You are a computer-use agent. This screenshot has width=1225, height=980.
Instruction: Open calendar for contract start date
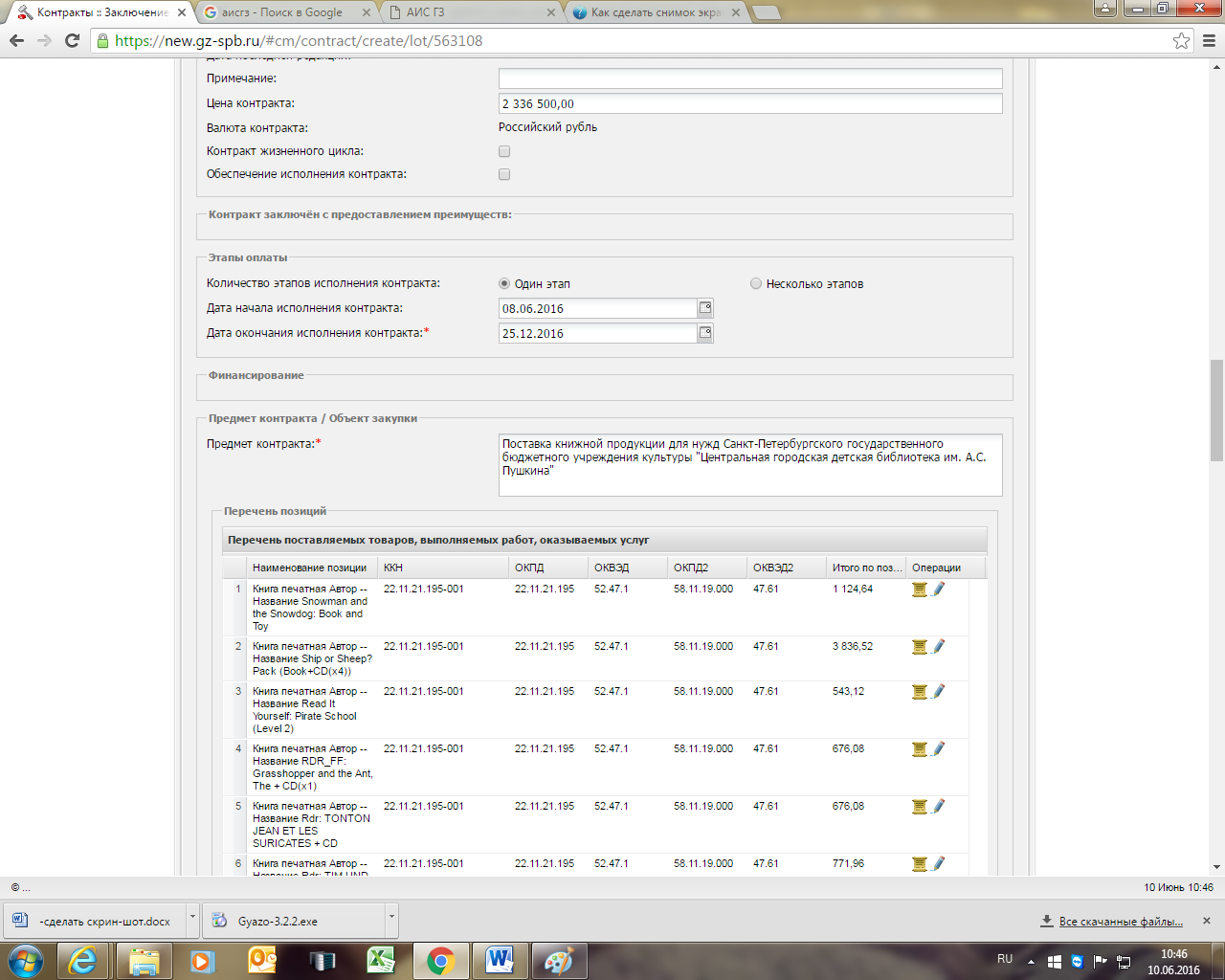click(x=705, y=308)
